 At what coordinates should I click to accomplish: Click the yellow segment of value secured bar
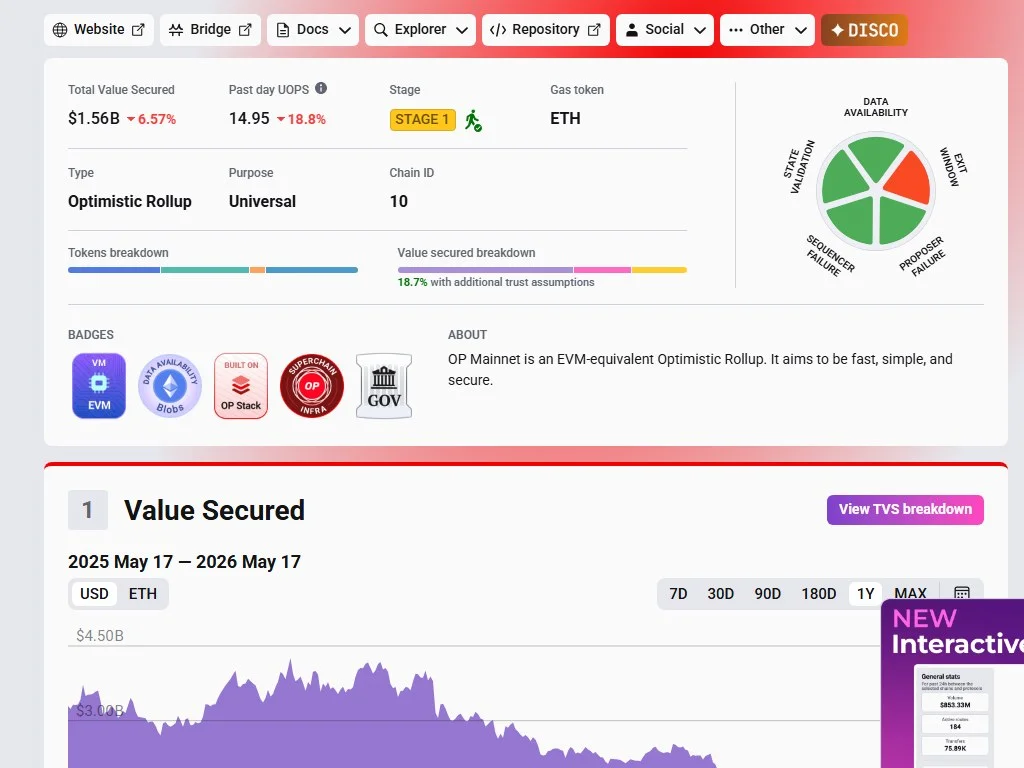pyautogui.click(x=659, y=270)
